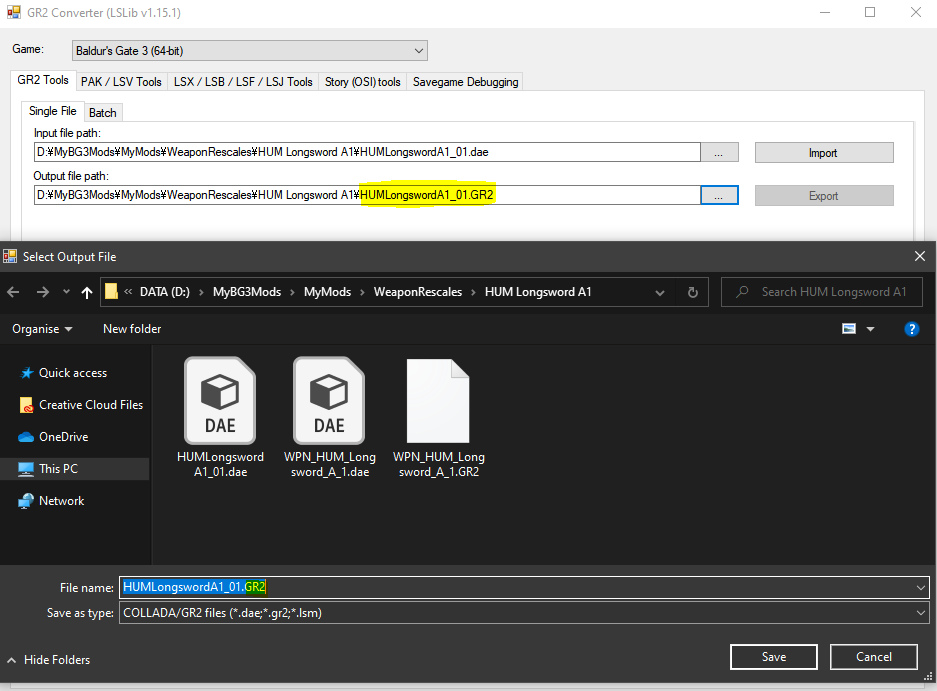Navigate to MyBG3Mods in breadcrumb
Viewport: 937px width, 691px height.
[x=247, y=292]
